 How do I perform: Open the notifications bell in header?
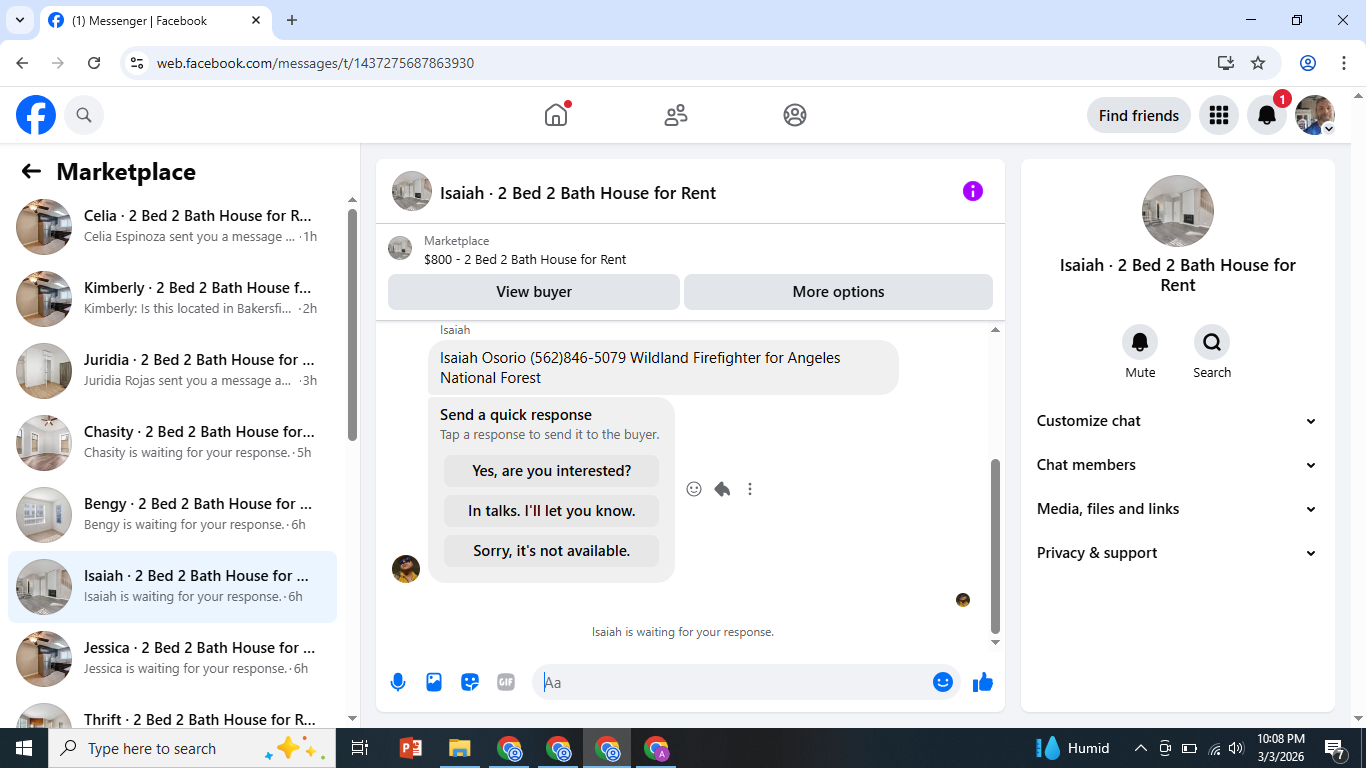pyautogui.click(x=1267, y=115)
